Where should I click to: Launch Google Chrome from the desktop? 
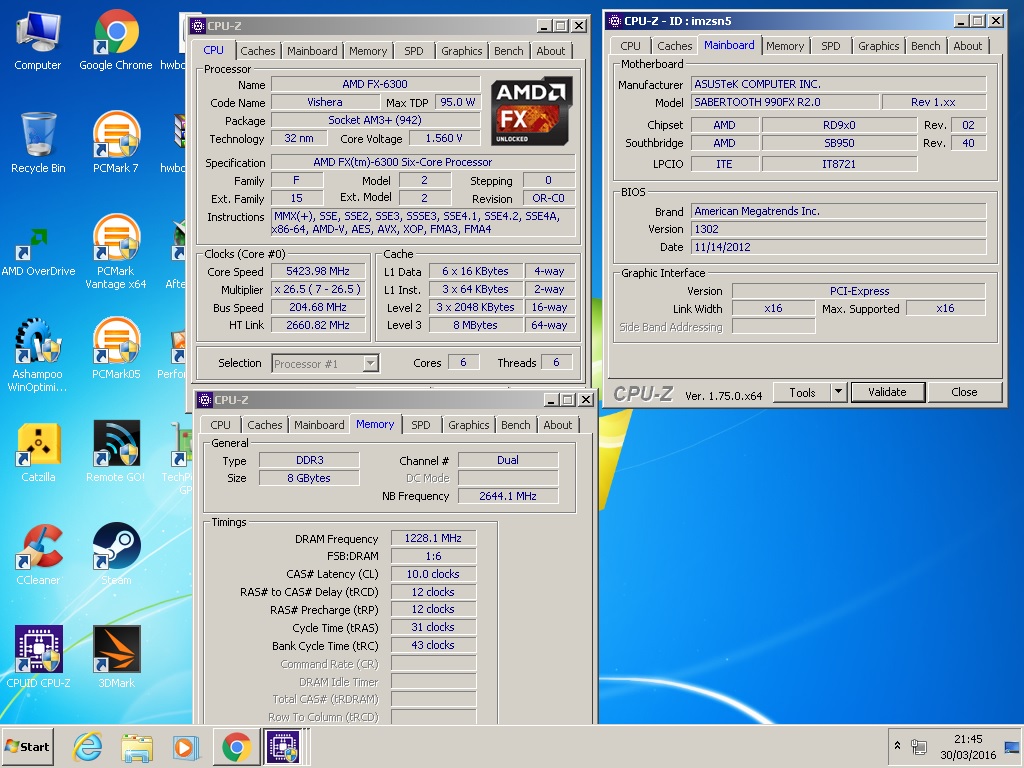coord(116,40)
